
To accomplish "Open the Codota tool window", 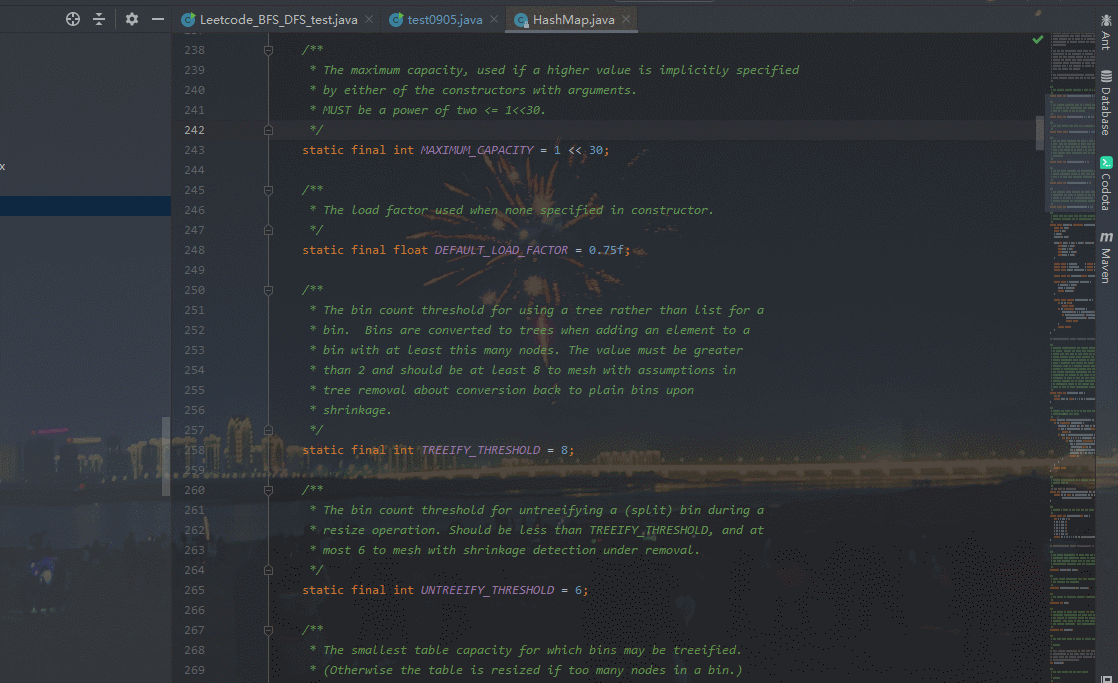I will (x=1106, y=184).
